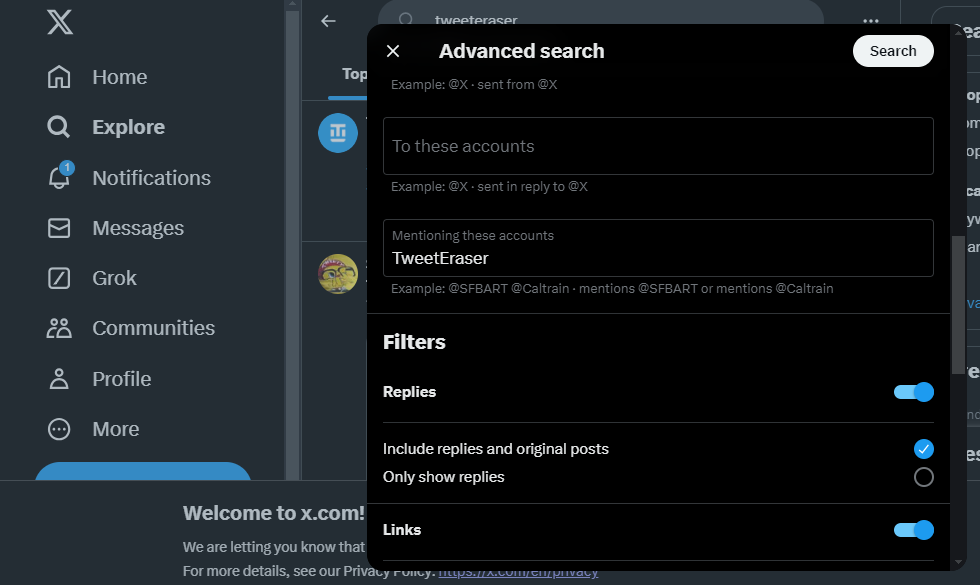
Task: Disable the Links filter toggle
Action: 913,530
